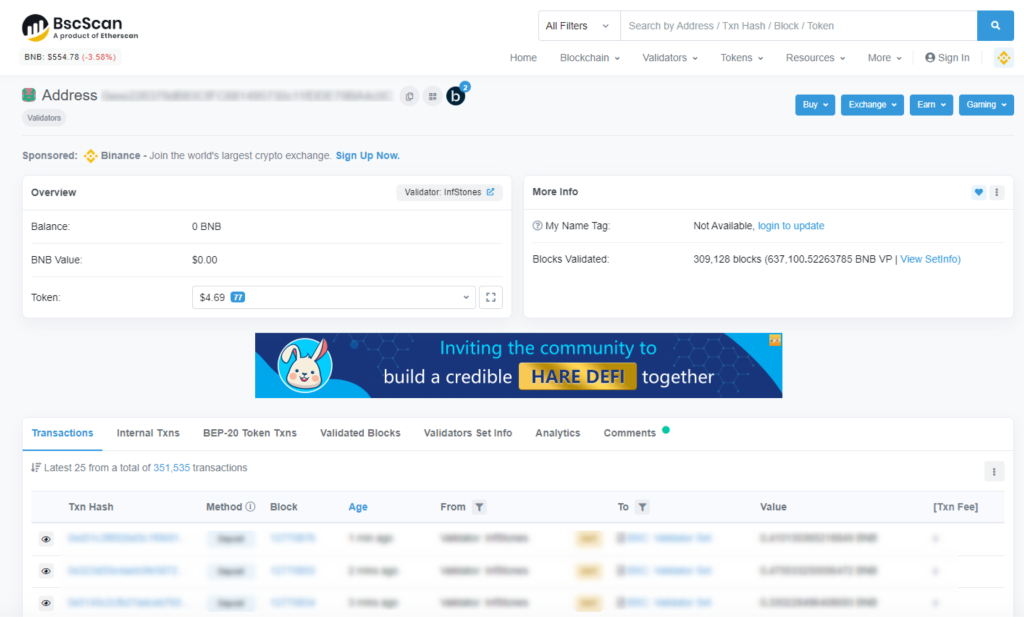Screen dimensions: 1024x617
Task: Expand the More menu
Action: 885,57
